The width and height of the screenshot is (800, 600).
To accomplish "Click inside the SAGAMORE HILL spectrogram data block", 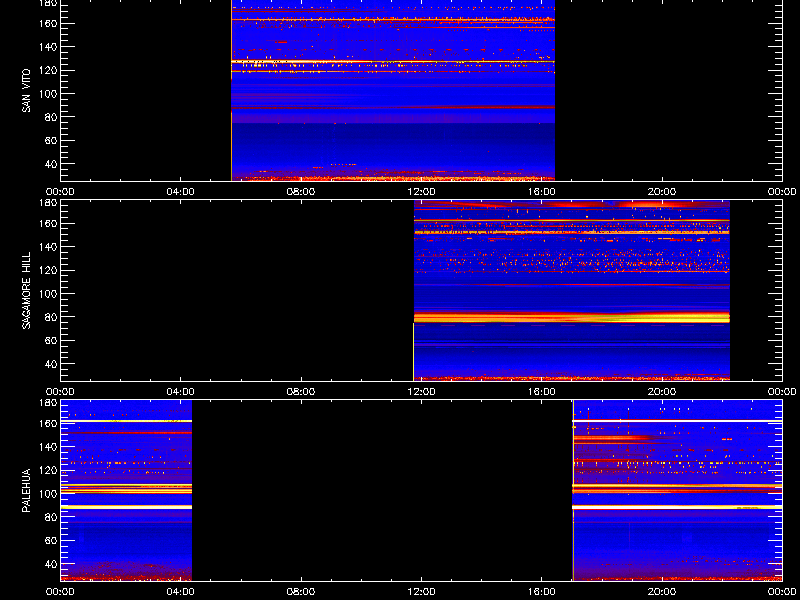I will click(571, 290).
